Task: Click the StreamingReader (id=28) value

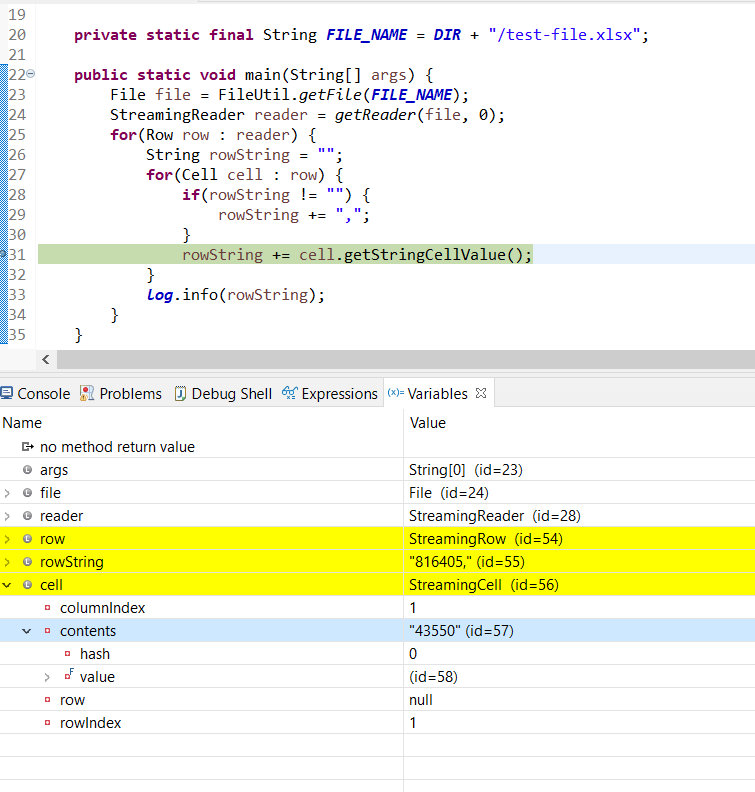Action: (494, 516)
